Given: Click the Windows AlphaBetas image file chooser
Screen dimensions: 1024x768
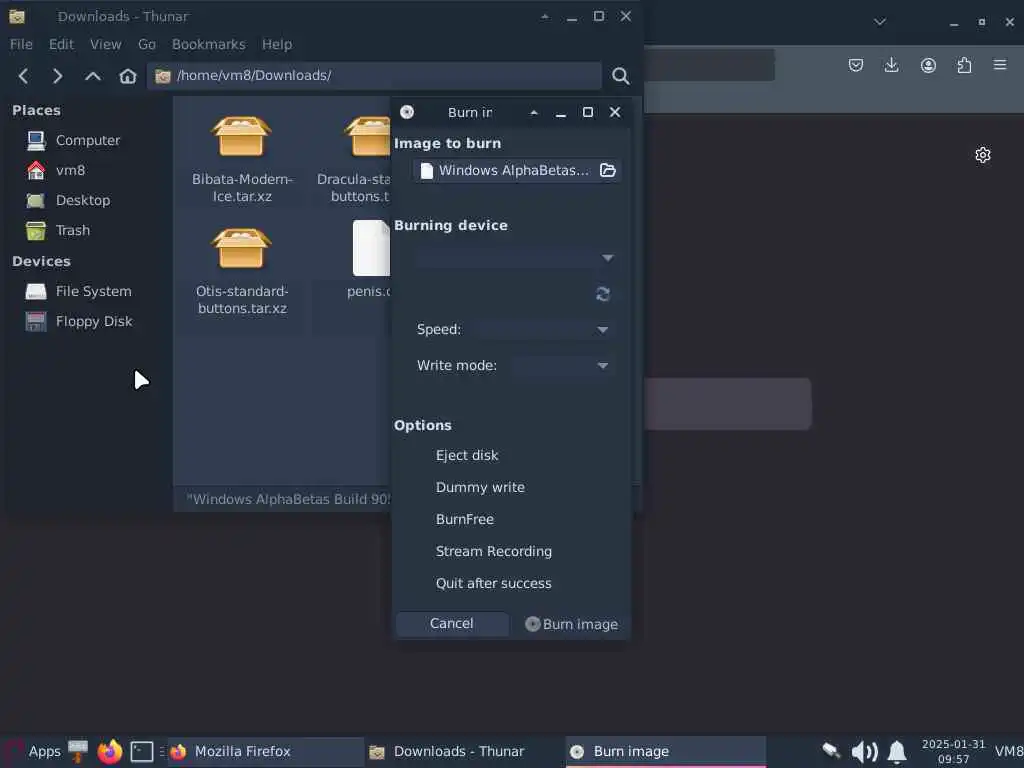Looking at the screenshot, I should tap(516, 170).
